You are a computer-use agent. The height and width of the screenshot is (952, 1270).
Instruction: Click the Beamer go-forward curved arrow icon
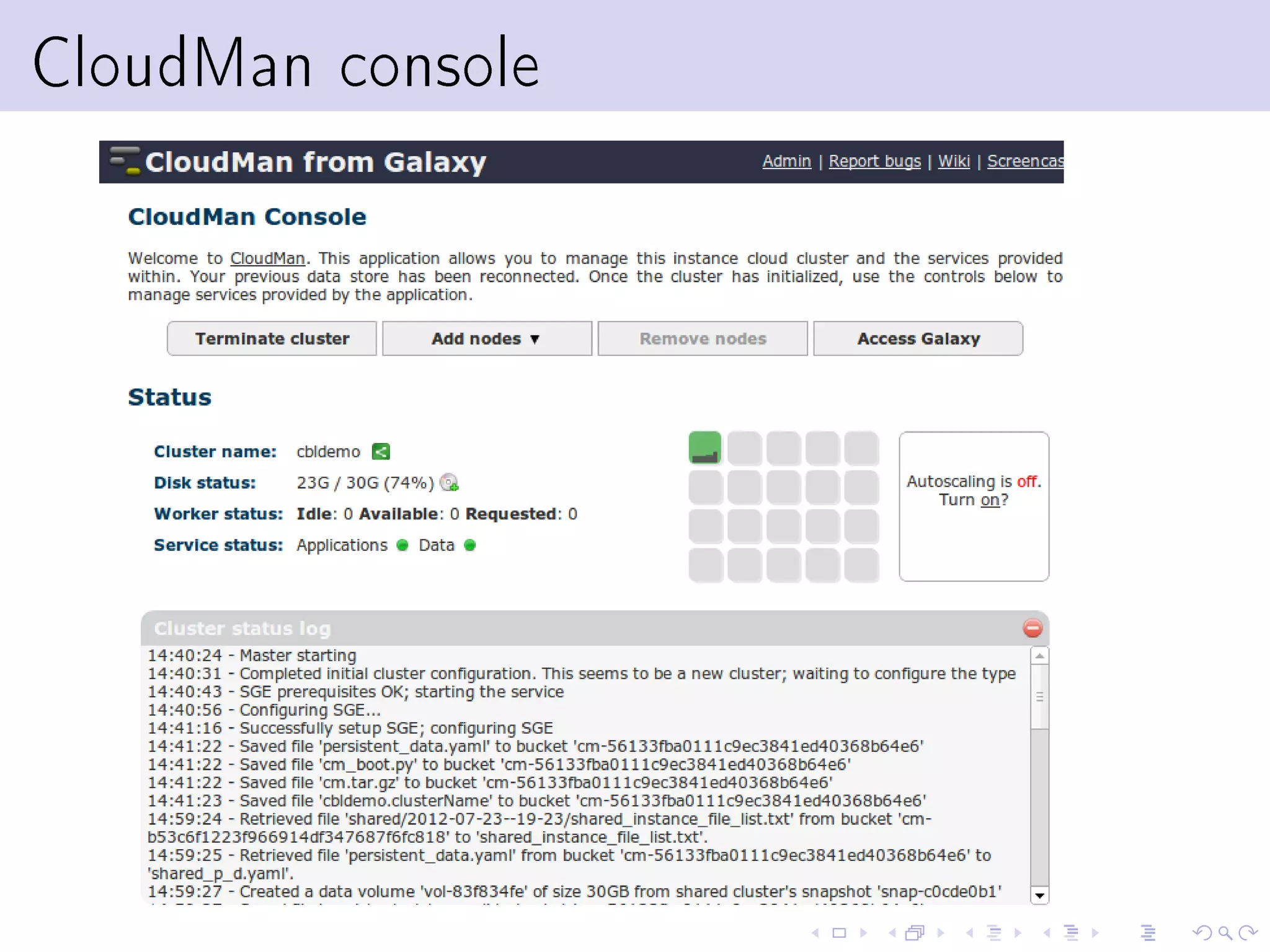(x=1248, y=933)
